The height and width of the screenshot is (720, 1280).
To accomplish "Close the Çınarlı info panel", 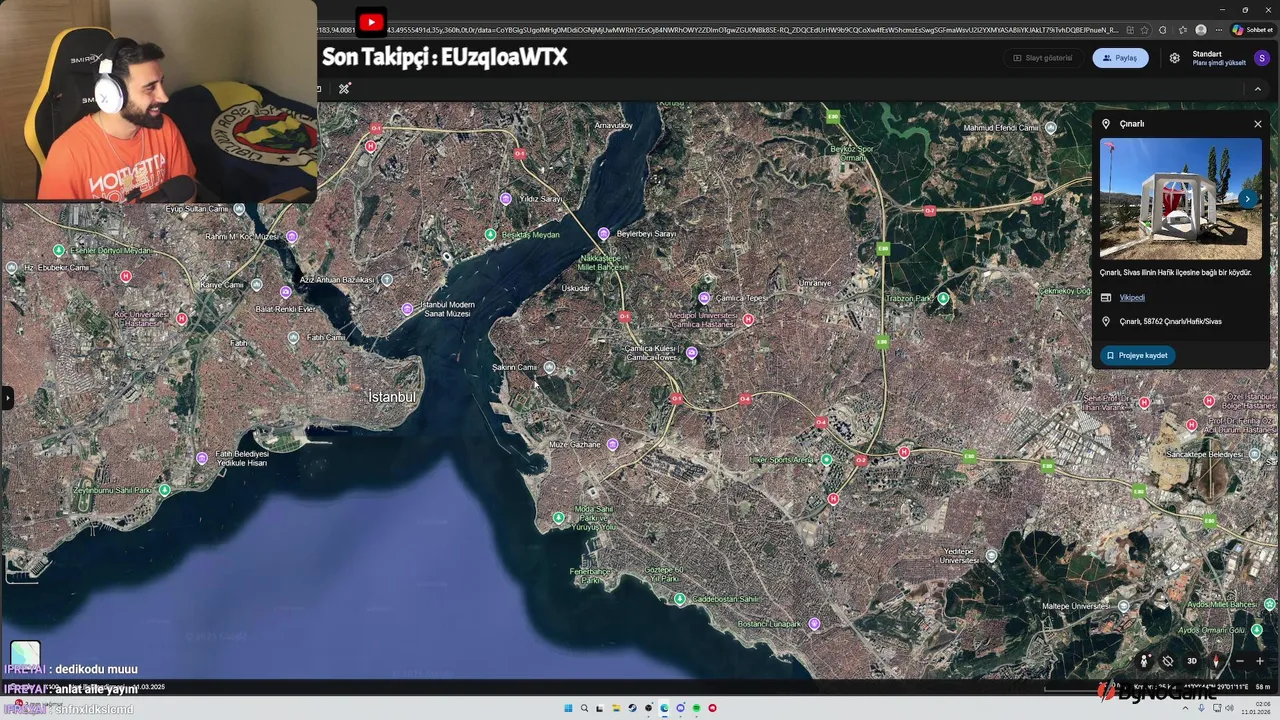I will coord(1257,124).
